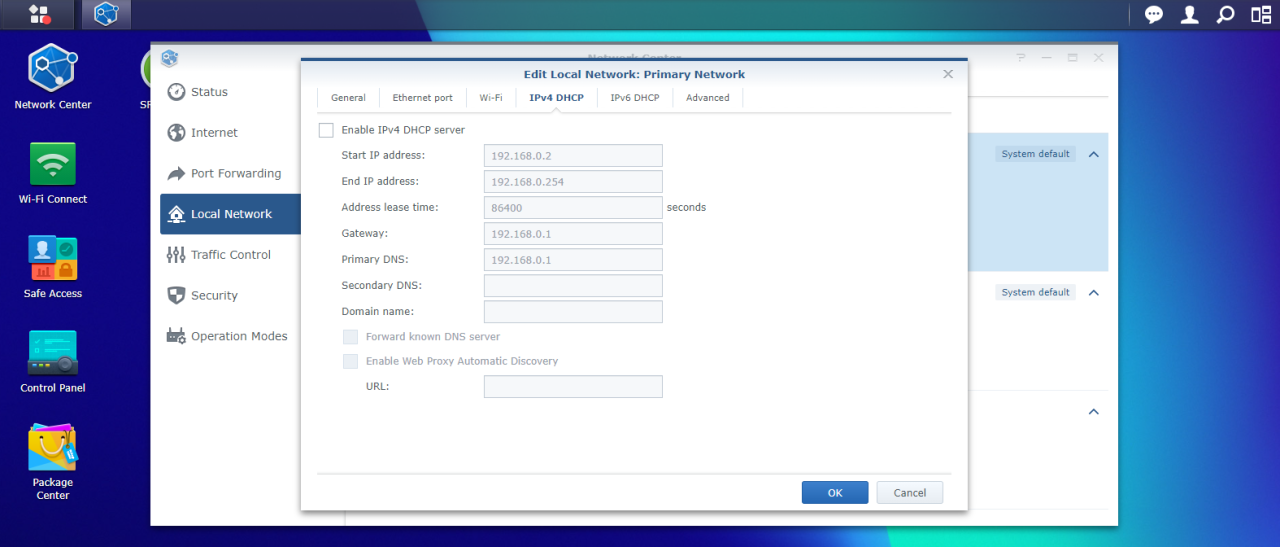Open Control Panel desktop icon

(52, 360)
